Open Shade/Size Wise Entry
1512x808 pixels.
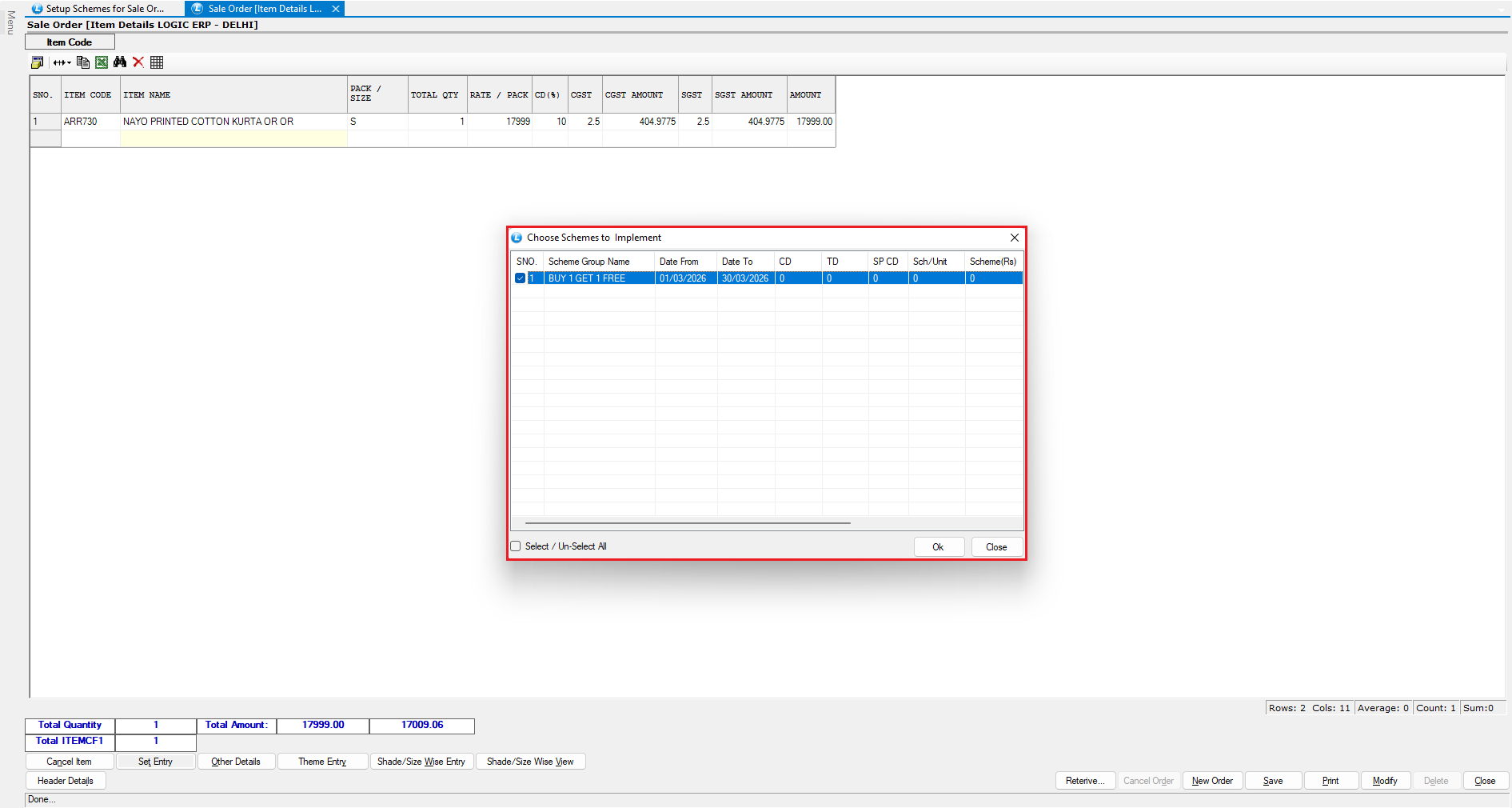point(421,762)
